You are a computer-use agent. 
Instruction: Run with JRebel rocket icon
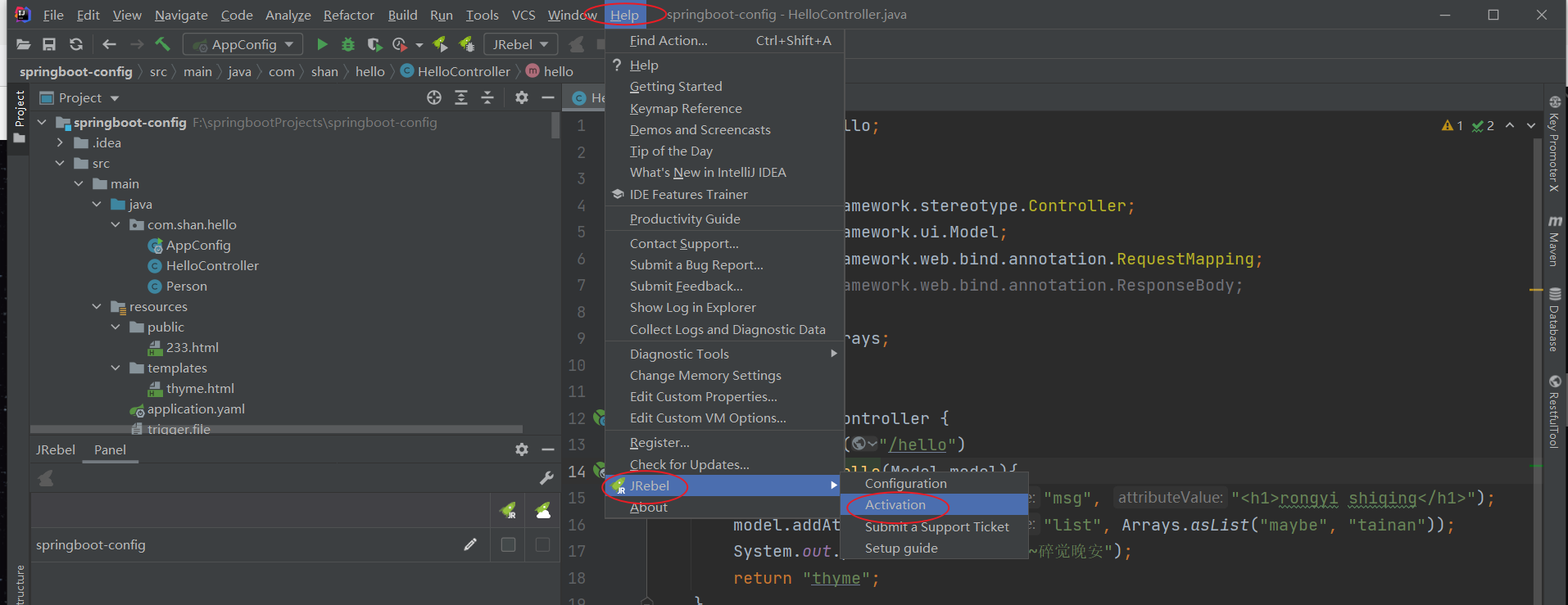pos(441,44)
